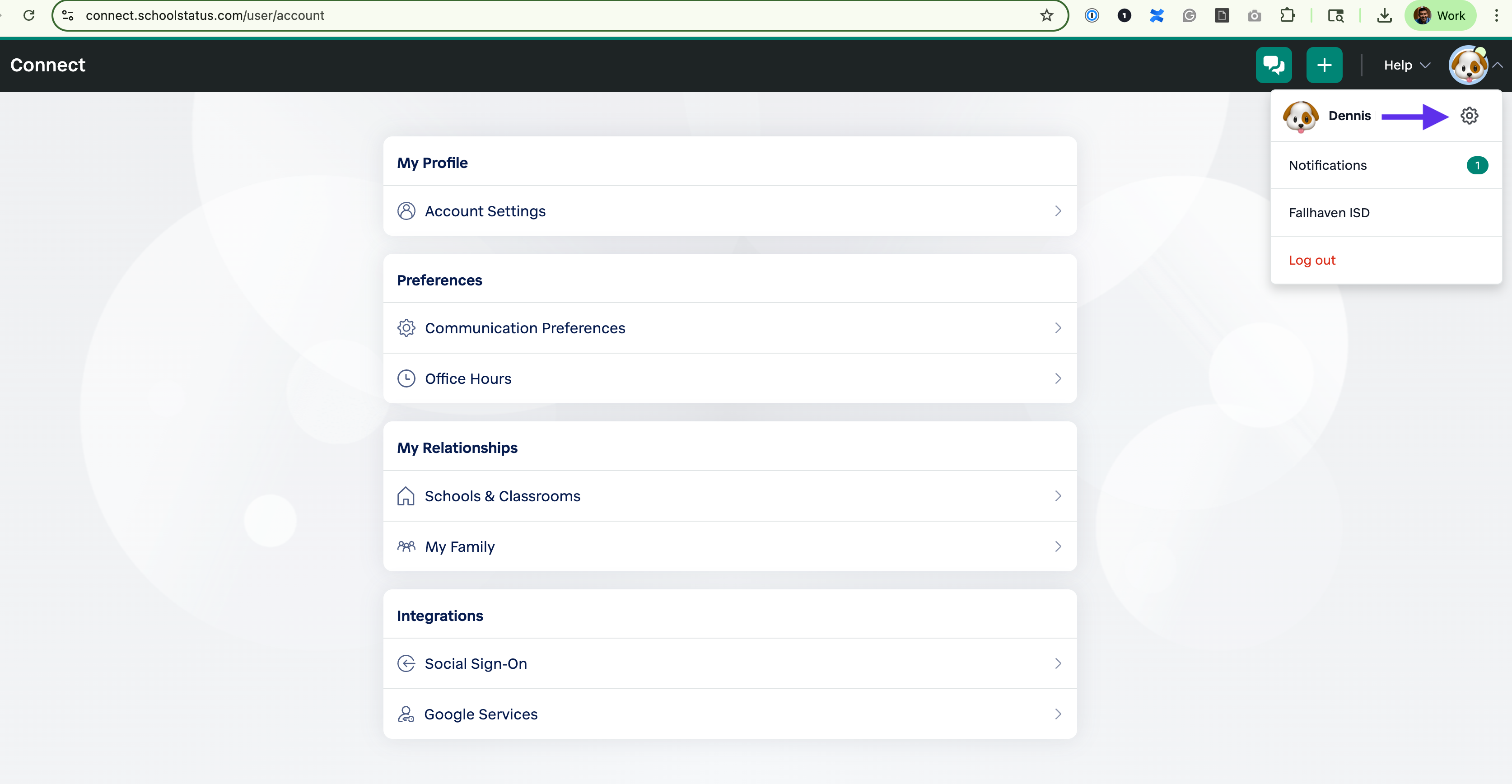Select Fallhaven ISD in the menu
Viewport: 1512px width, 784px height.
click(1330, 212)
